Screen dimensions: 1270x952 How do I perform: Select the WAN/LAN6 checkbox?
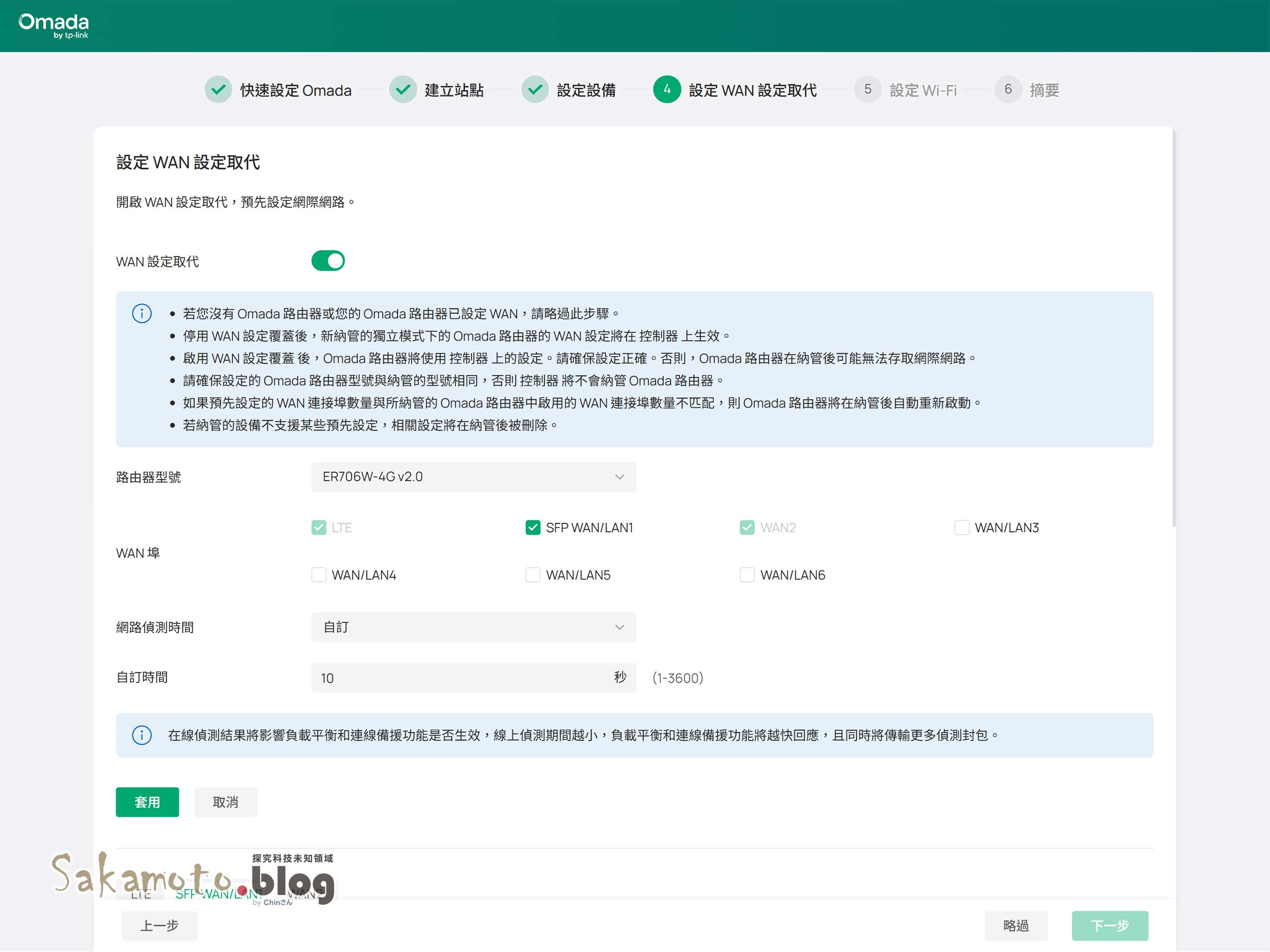coord(747,575)
